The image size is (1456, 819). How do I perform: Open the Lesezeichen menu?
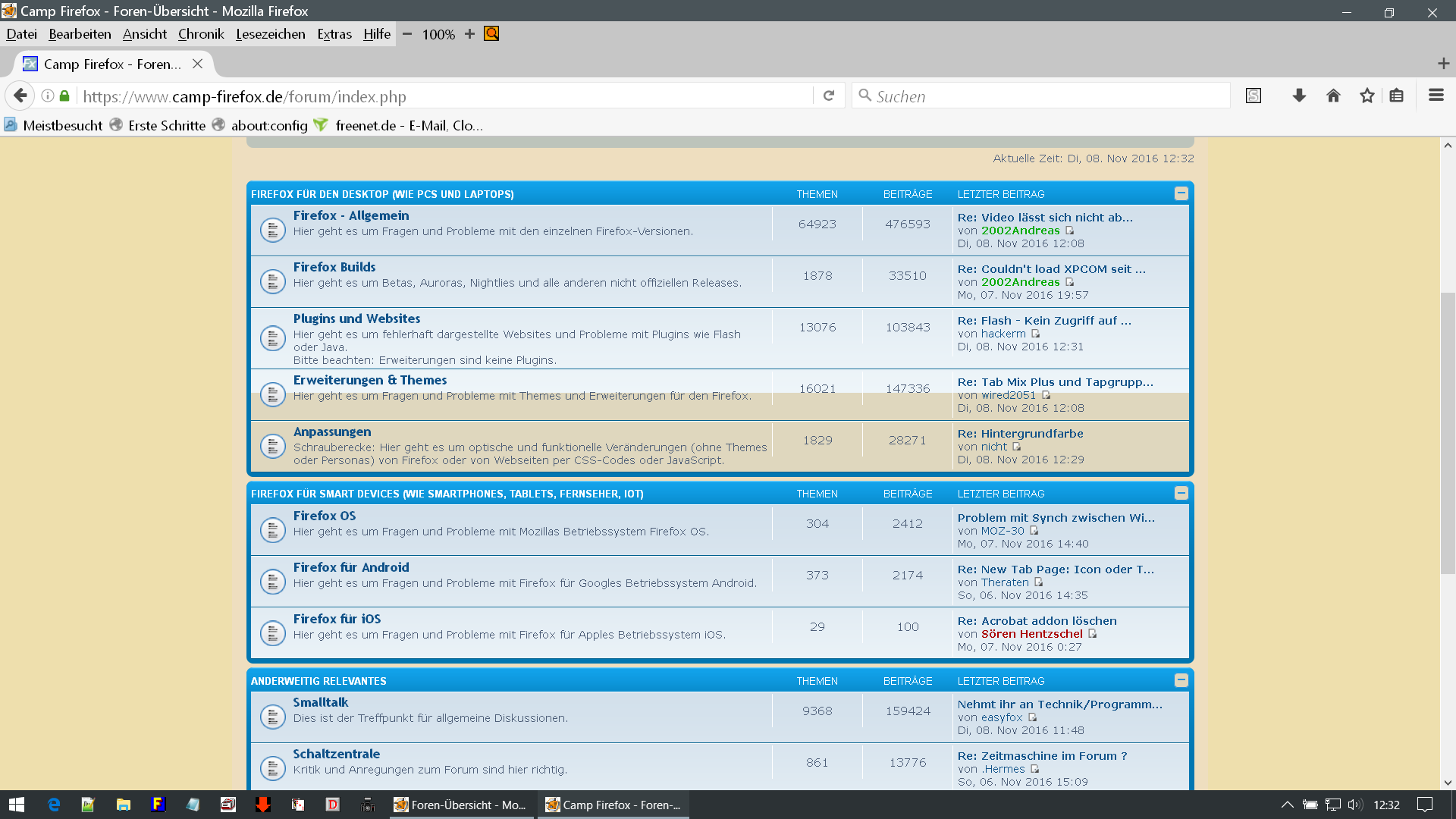(x=270, y=34)
